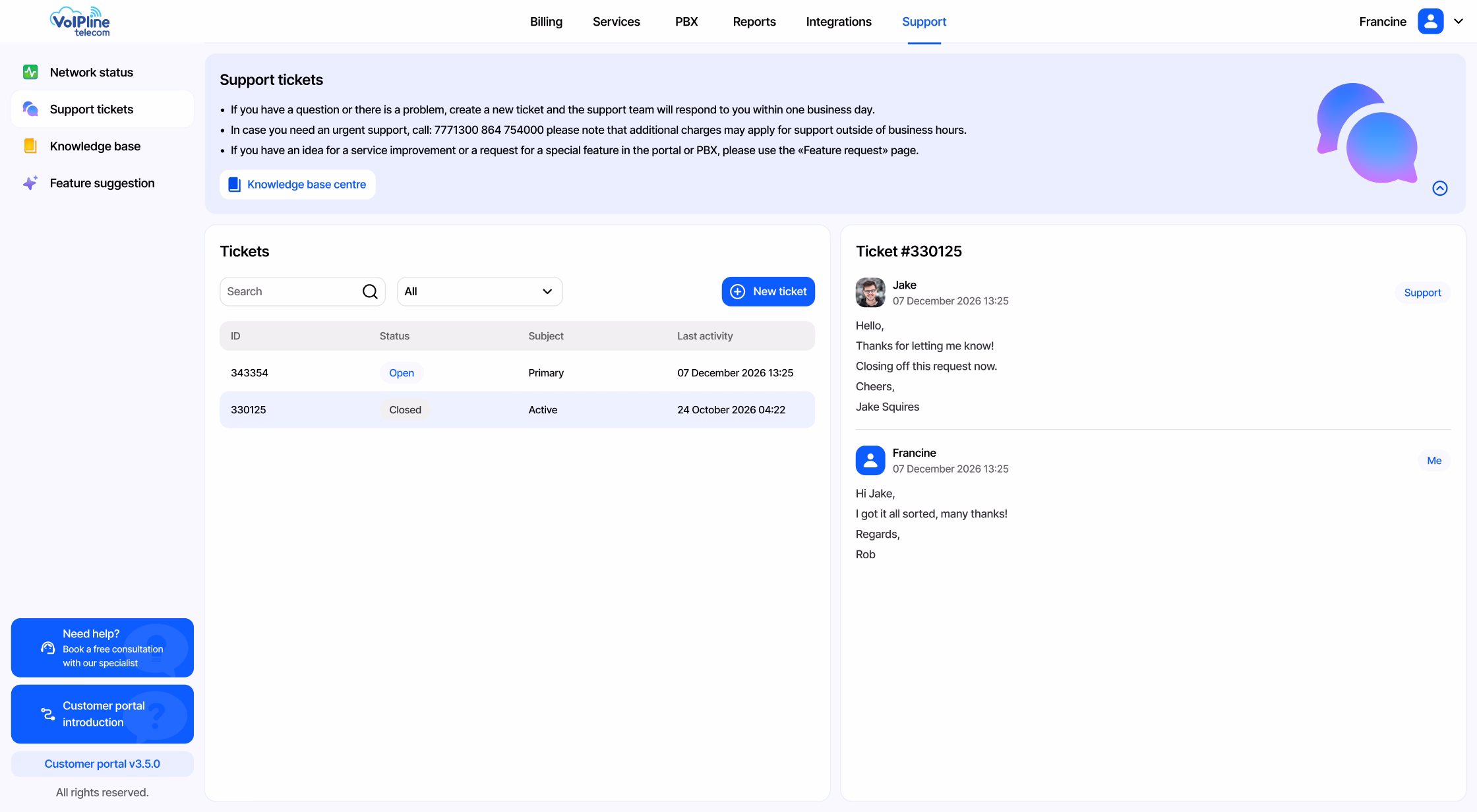Create a New ticket
This screenshot has height=812, width=1477.
click(768, 291)
